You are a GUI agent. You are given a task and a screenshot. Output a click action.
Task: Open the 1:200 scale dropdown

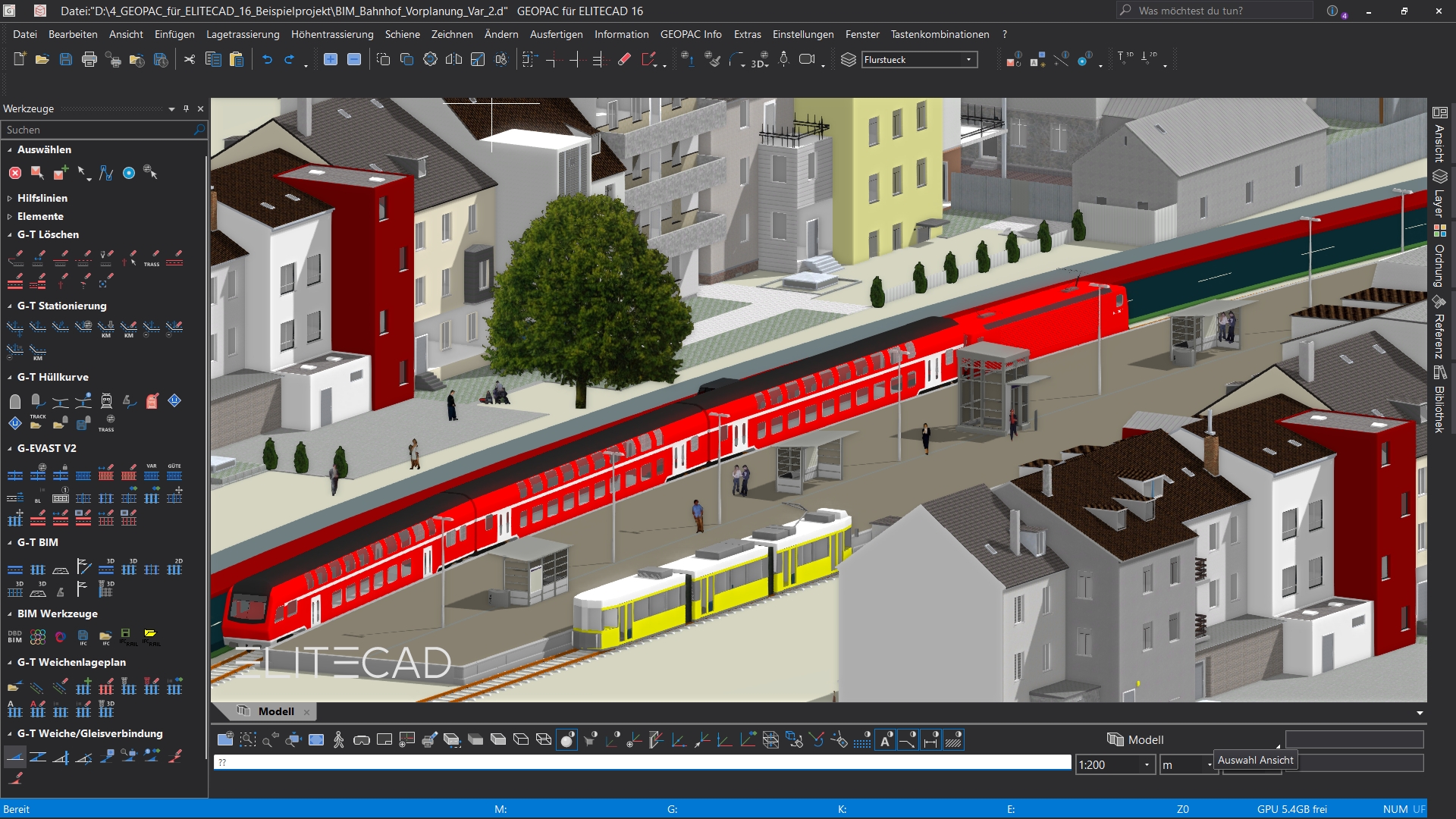(x=1147, y=765)
